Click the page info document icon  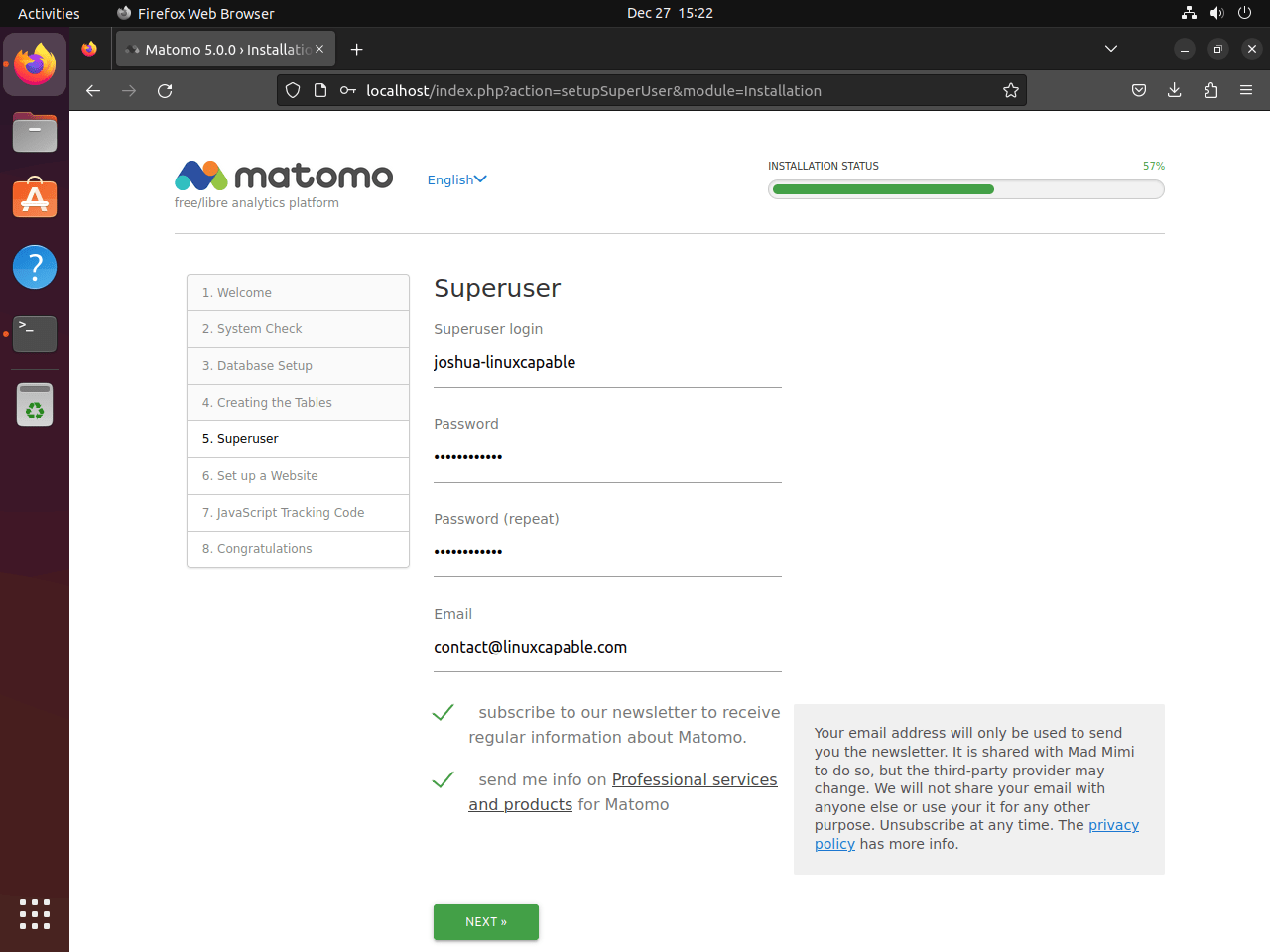tap(320, 90)
